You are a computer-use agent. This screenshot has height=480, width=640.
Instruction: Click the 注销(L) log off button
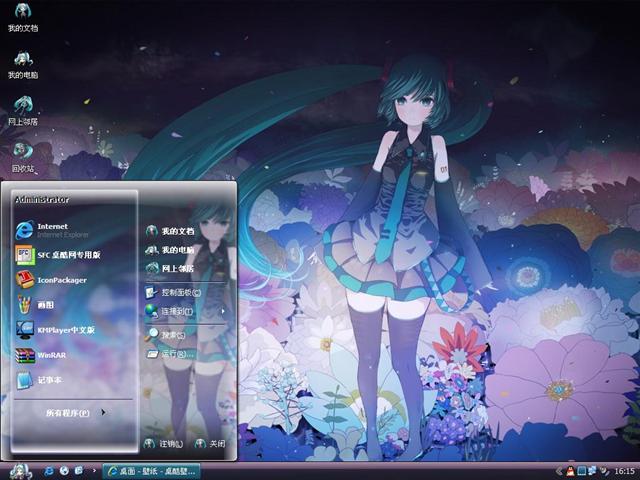[x=164, y=444]
